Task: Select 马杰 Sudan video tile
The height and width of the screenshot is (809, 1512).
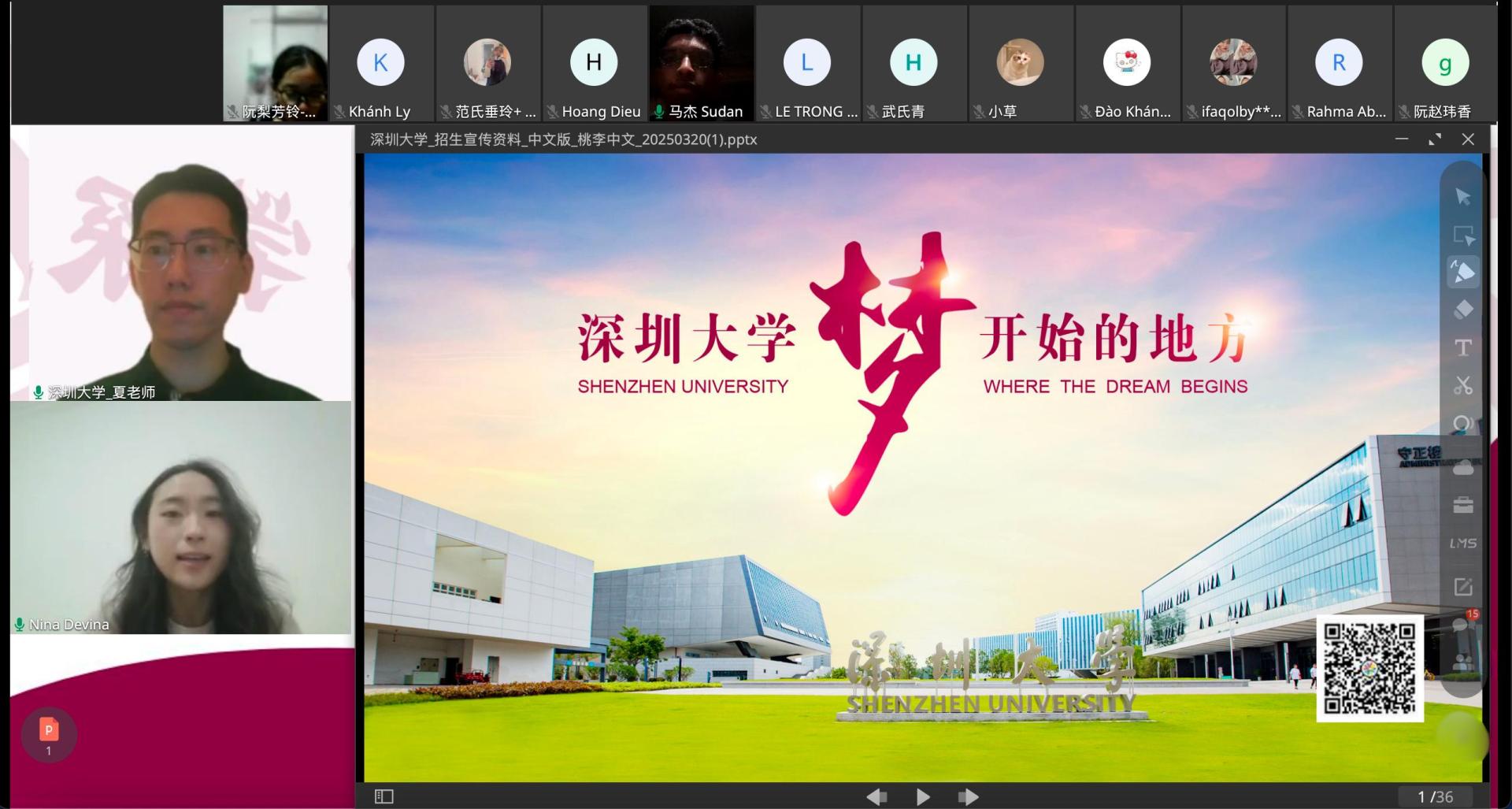Action: click(x=701, y=63)
